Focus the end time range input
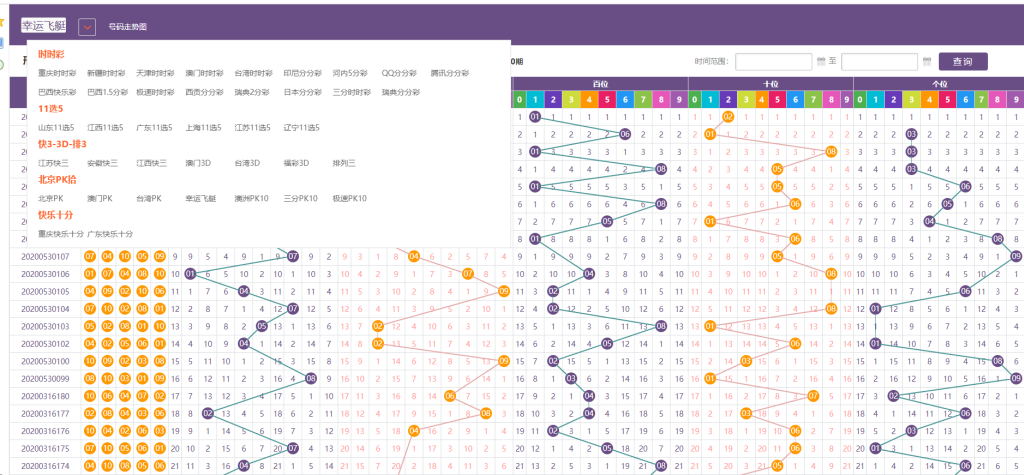Screen dimensions: 1024x475 click(x=879, y=62)
